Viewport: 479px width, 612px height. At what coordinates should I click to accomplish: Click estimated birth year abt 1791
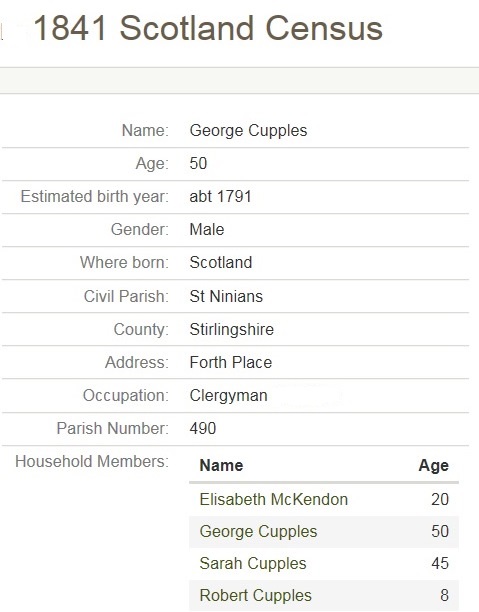pyautogui.click(x=221, y=196)
